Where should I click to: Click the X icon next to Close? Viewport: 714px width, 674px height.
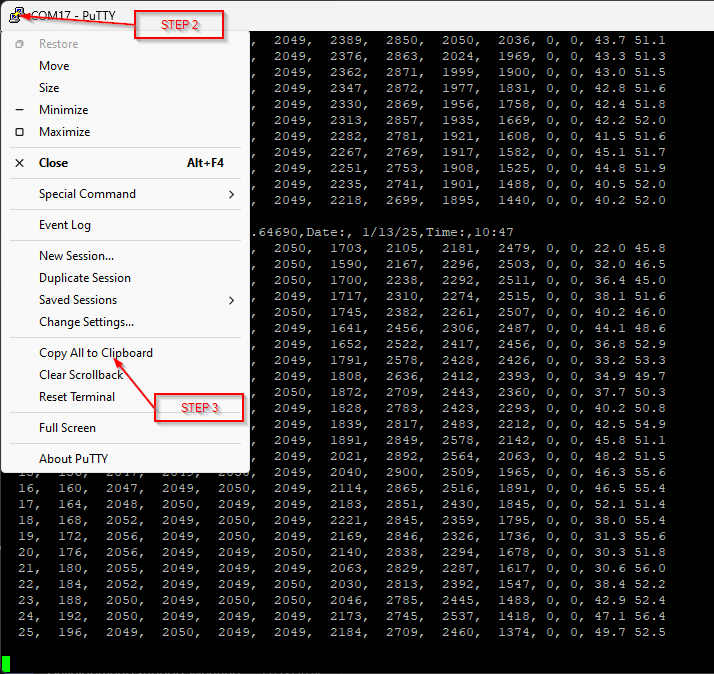(20, 163)
